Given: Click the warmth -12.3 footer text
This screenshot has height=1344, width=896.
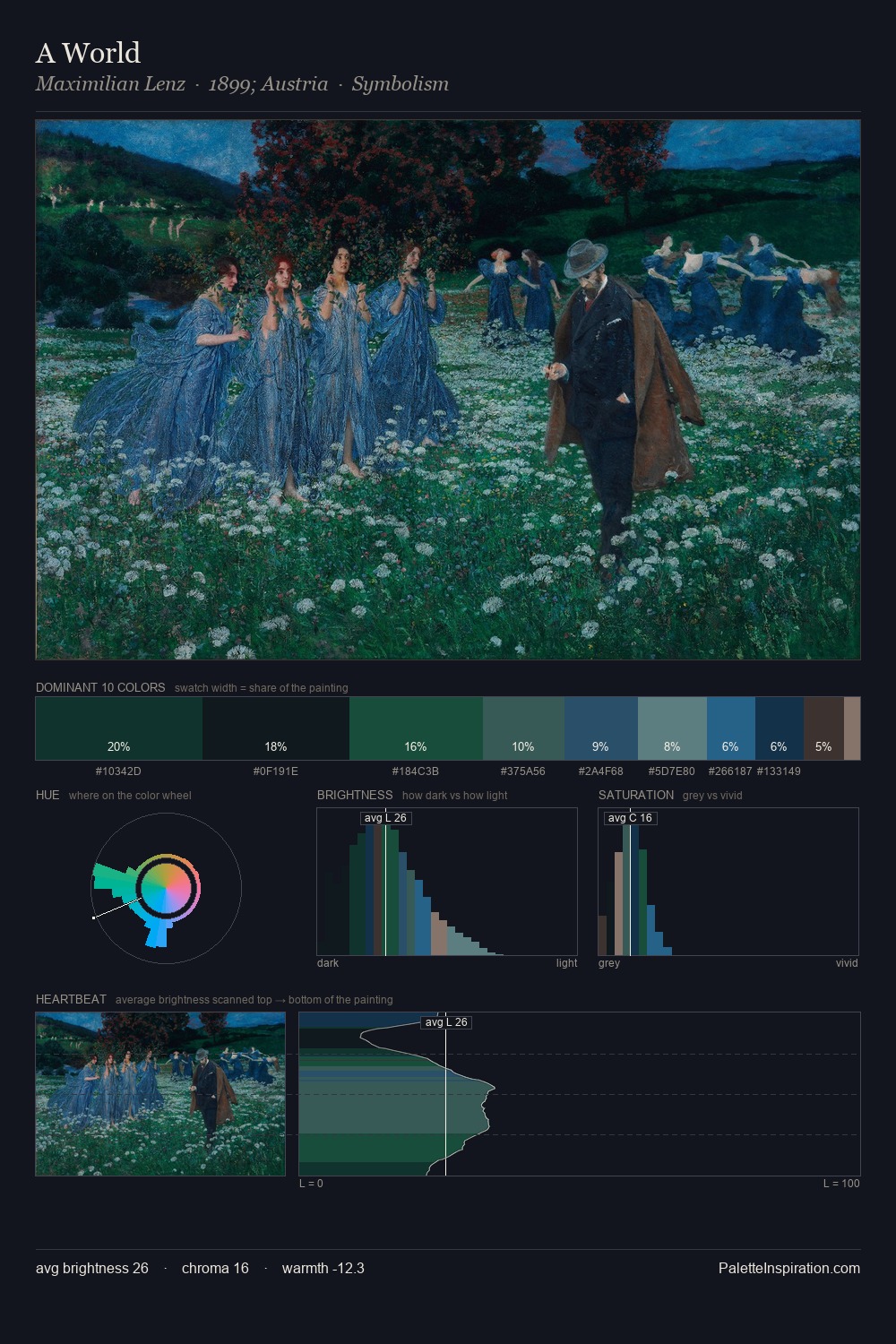Looking at the screenshot, I should tap(323, 1268).
